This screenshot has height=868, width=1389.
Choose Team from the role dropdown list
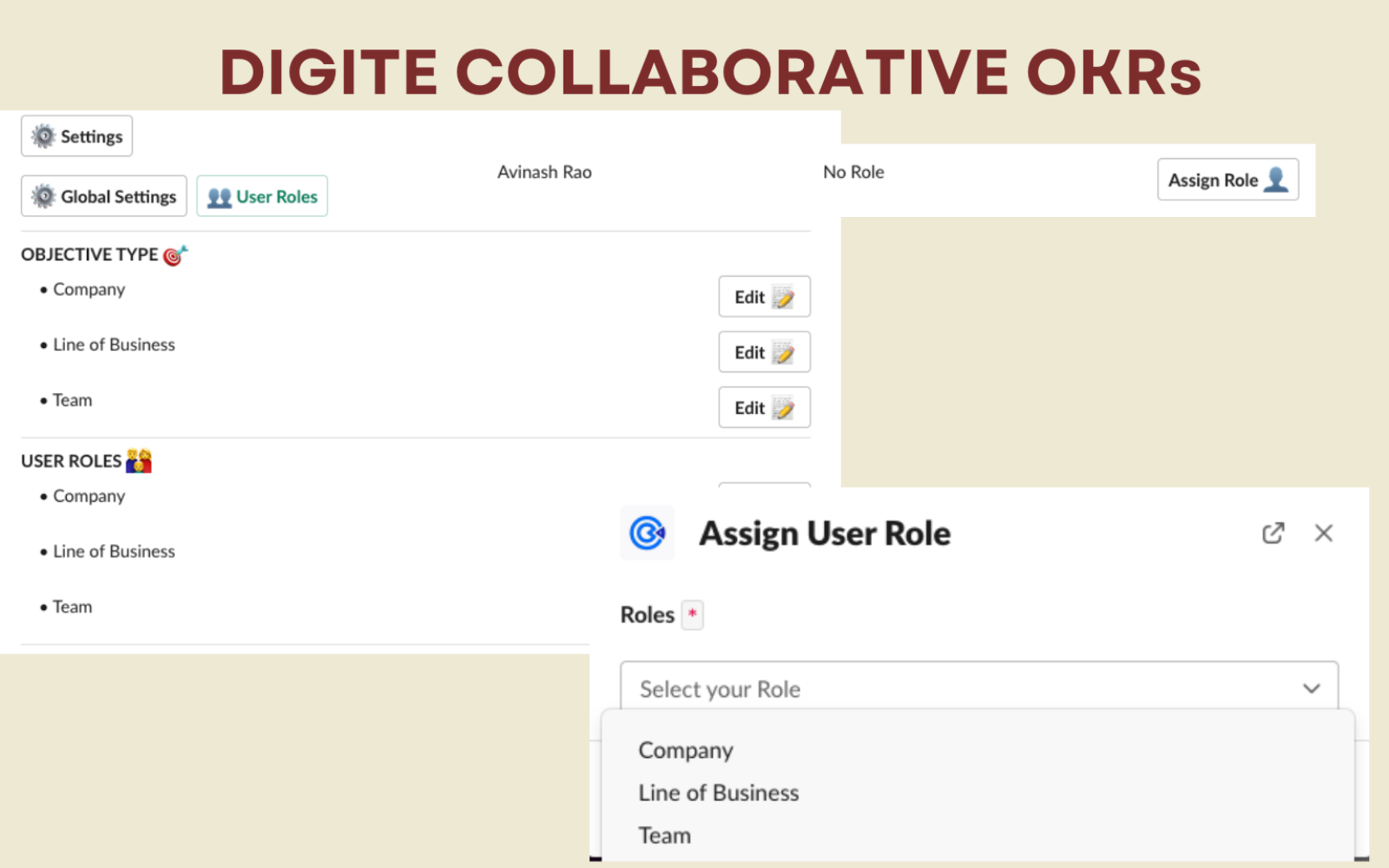[665, 835]
